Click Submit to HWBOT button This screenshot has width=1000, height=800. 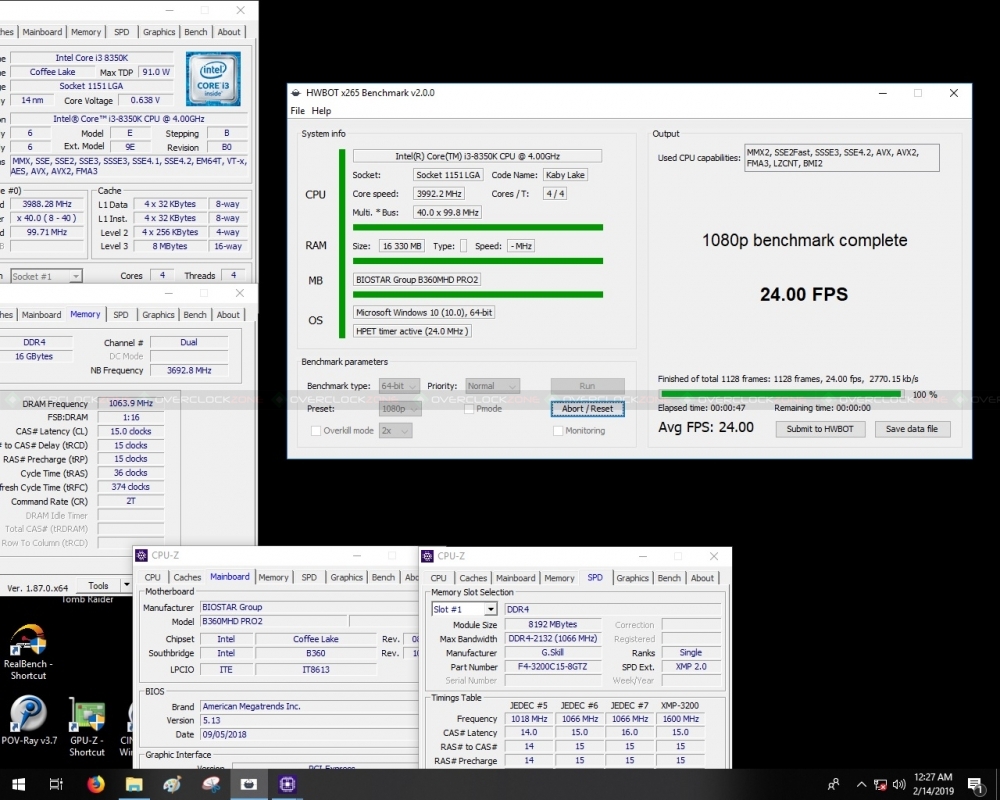tap(820, 429)
